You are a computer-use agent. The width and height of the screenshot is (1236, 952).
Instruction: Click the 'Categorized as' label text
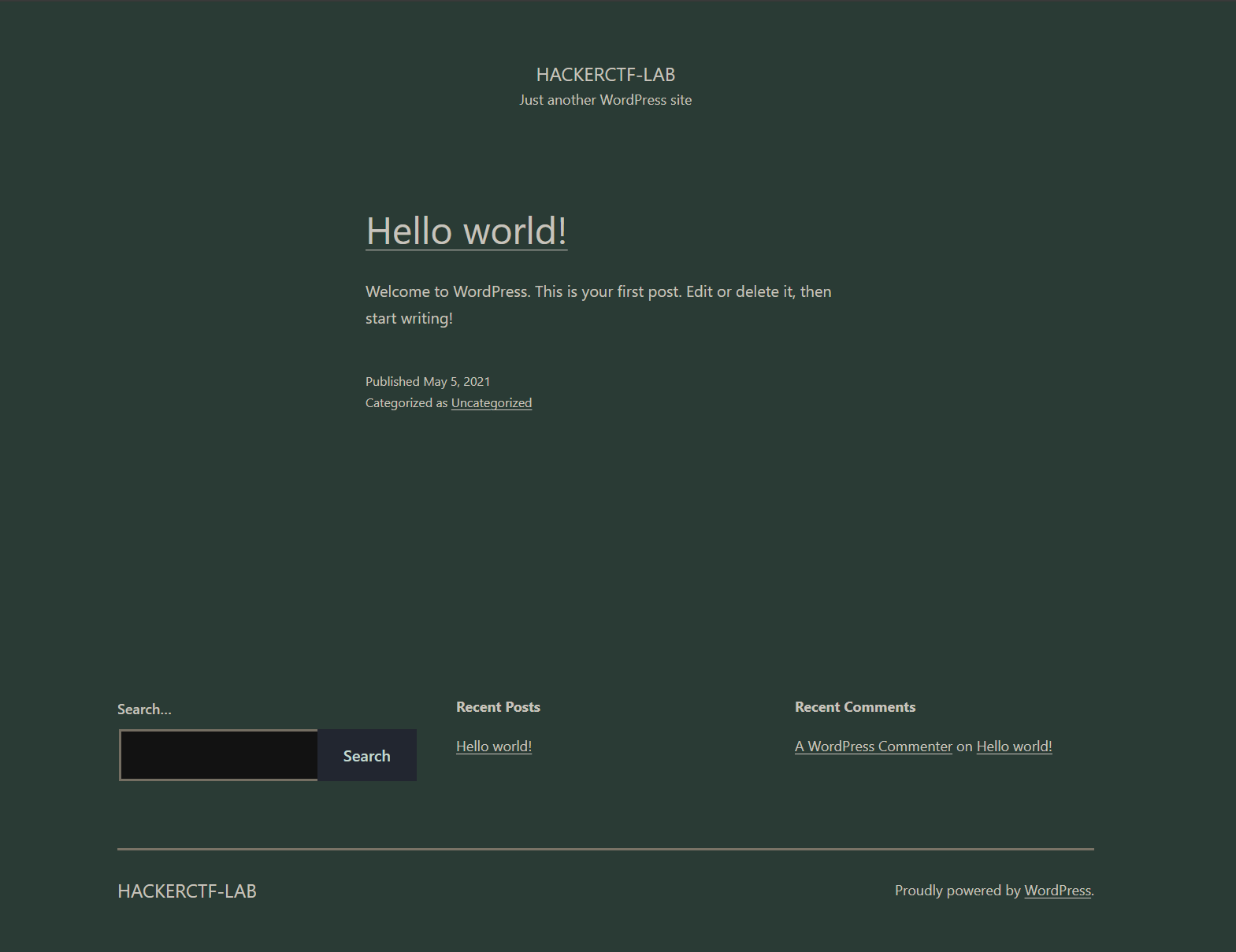406,403
